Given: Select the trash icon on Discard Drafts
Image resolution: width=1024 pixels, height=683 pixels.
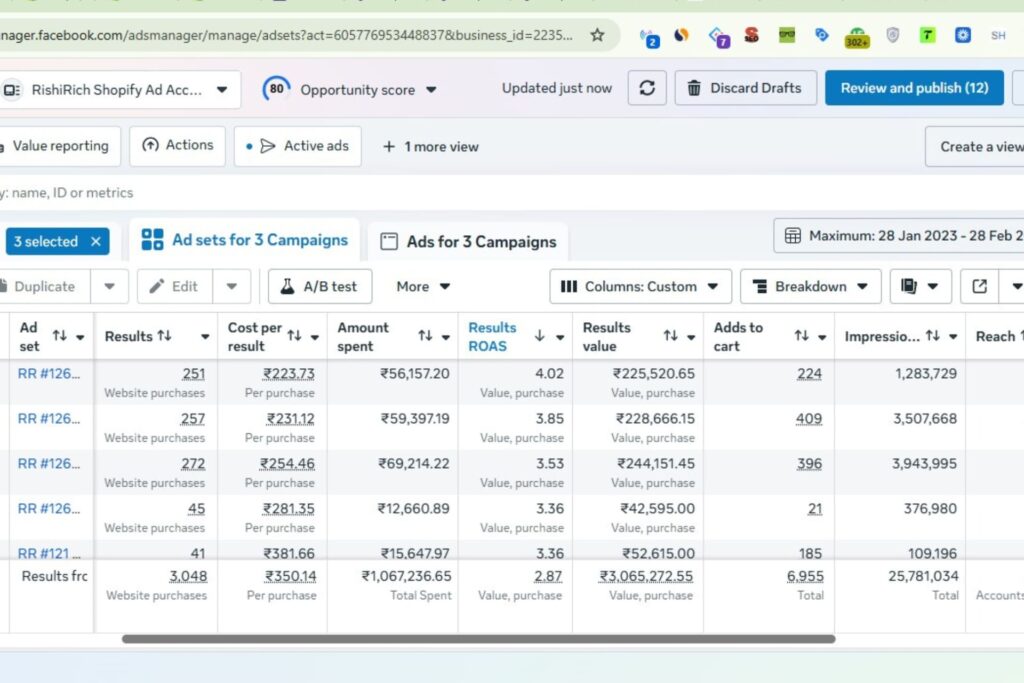Looking at the screenshot, I should pyautogui.click(x=696, y=88).
